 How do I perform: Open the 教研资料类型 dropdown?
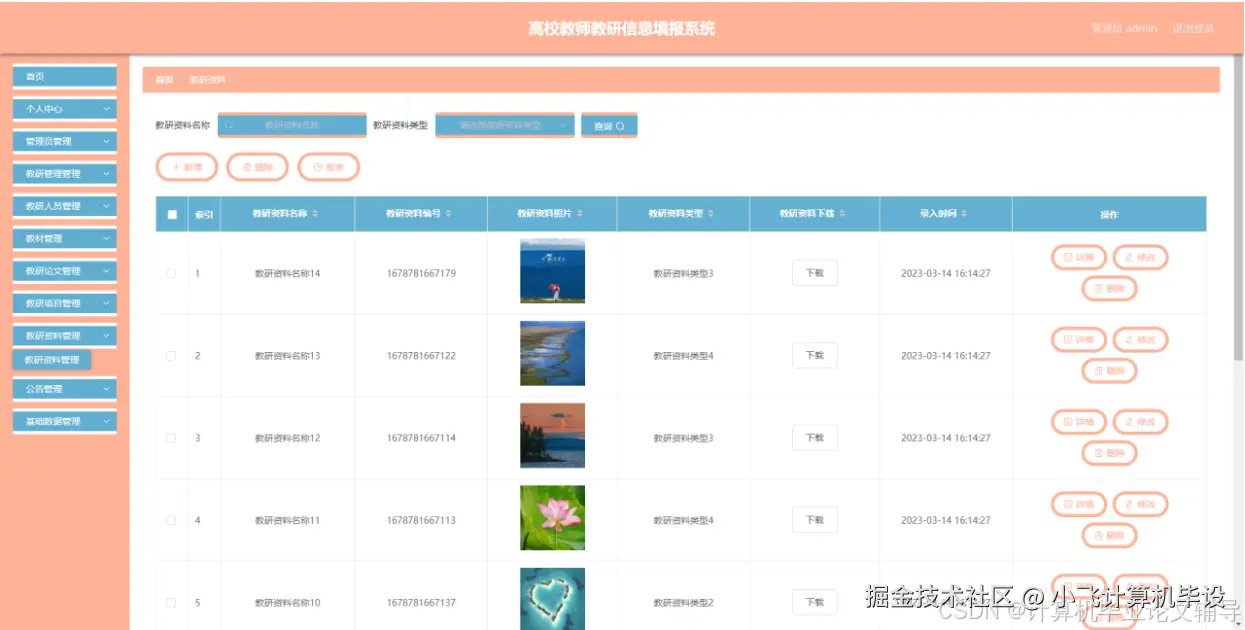point(505,125)
